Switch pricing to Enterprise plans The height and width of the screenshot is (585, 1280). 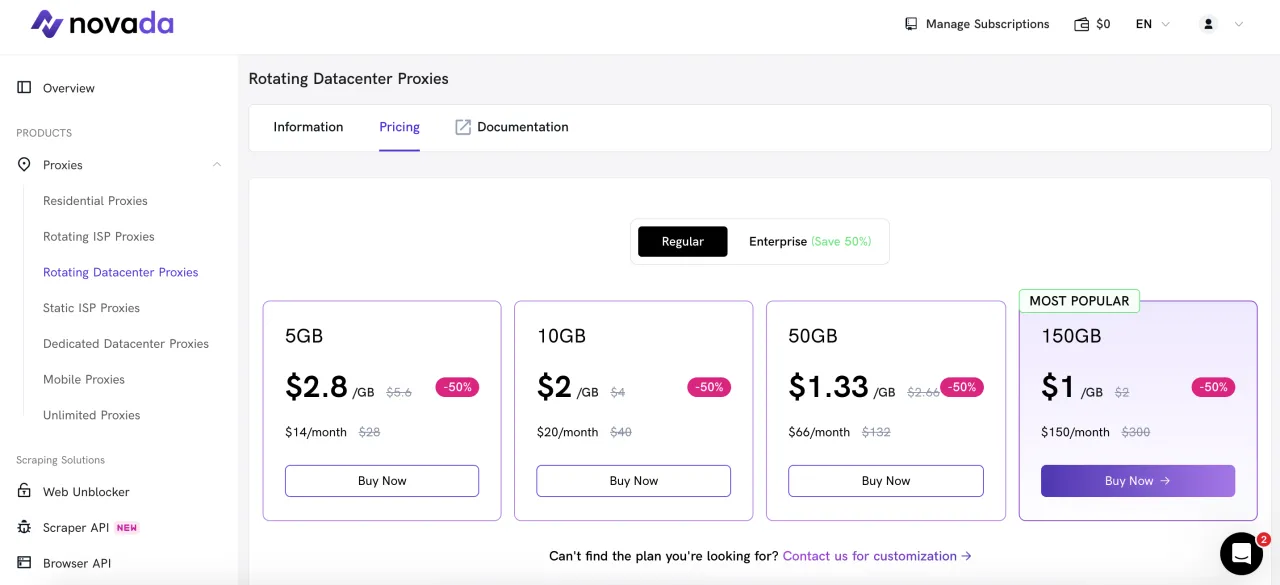point(809,242)
